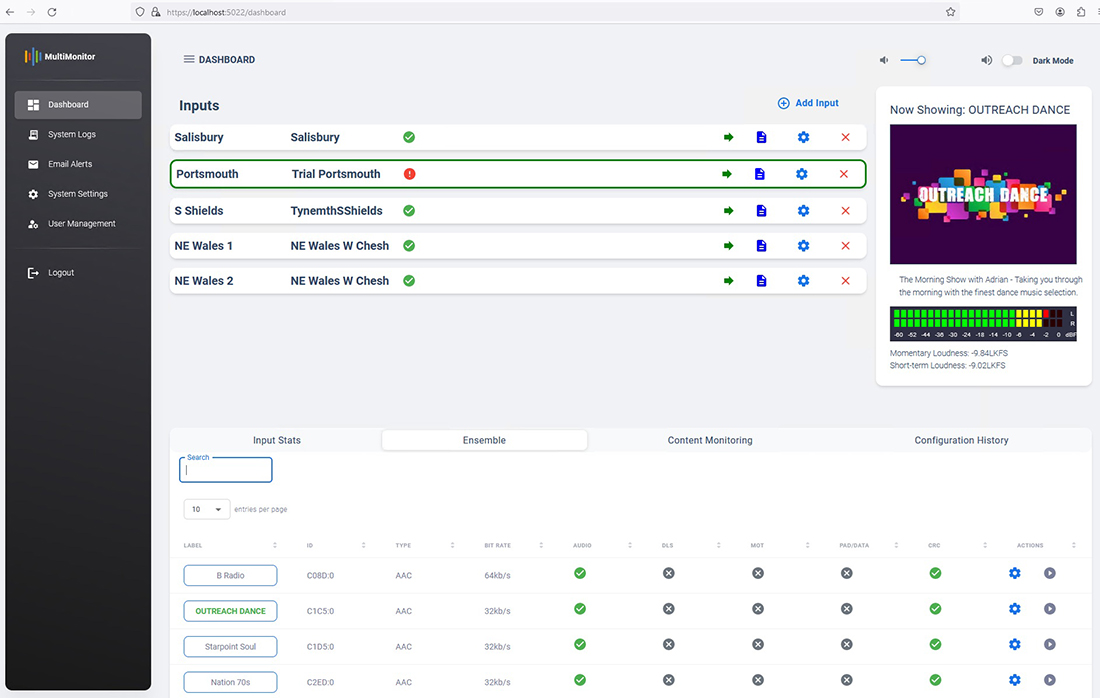Click the Search input field

click(x=228, y=470)
